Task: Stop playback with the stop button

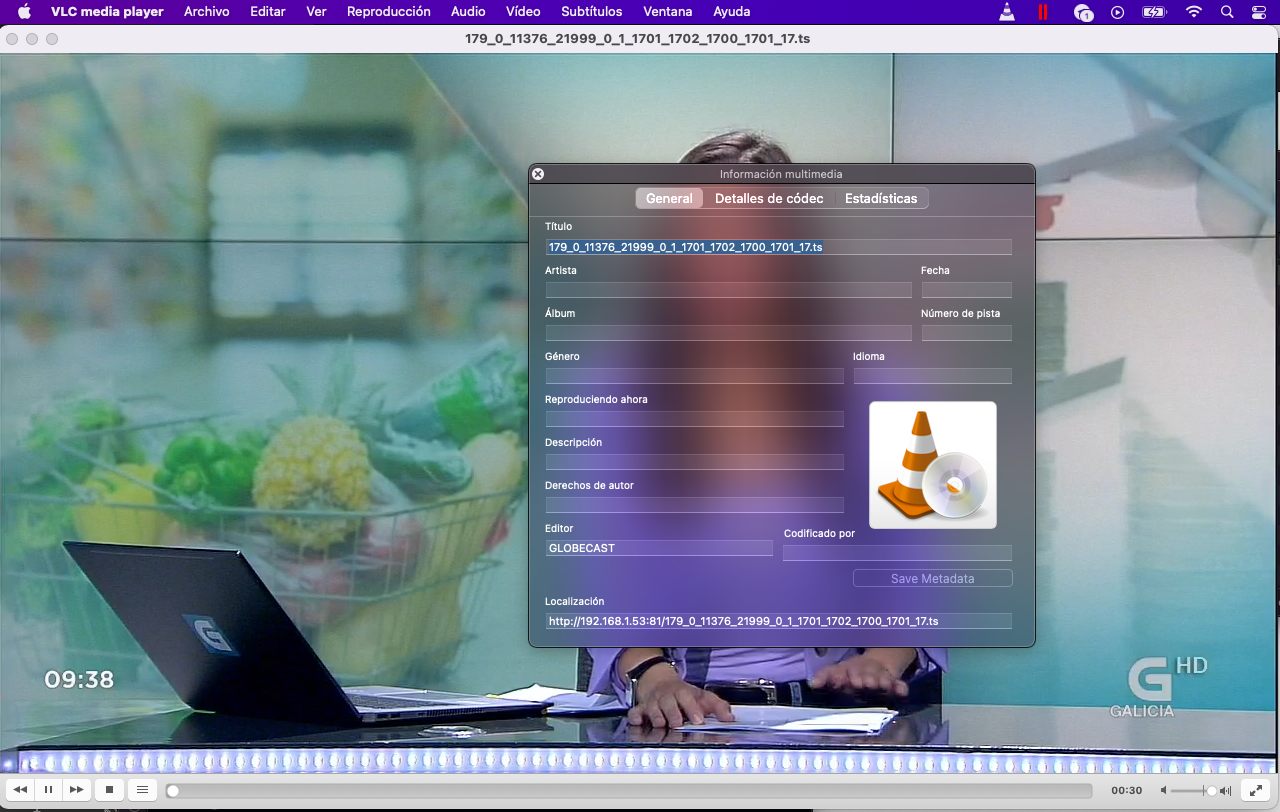Action: pos(109,790)
